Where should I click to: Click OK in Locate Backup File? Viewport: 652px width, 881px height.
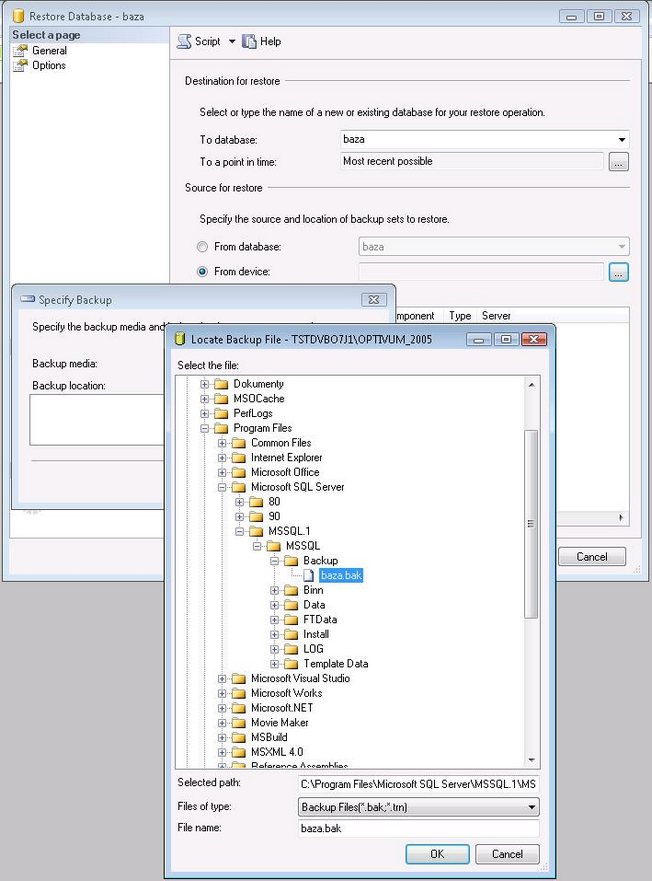click(437, 854)
